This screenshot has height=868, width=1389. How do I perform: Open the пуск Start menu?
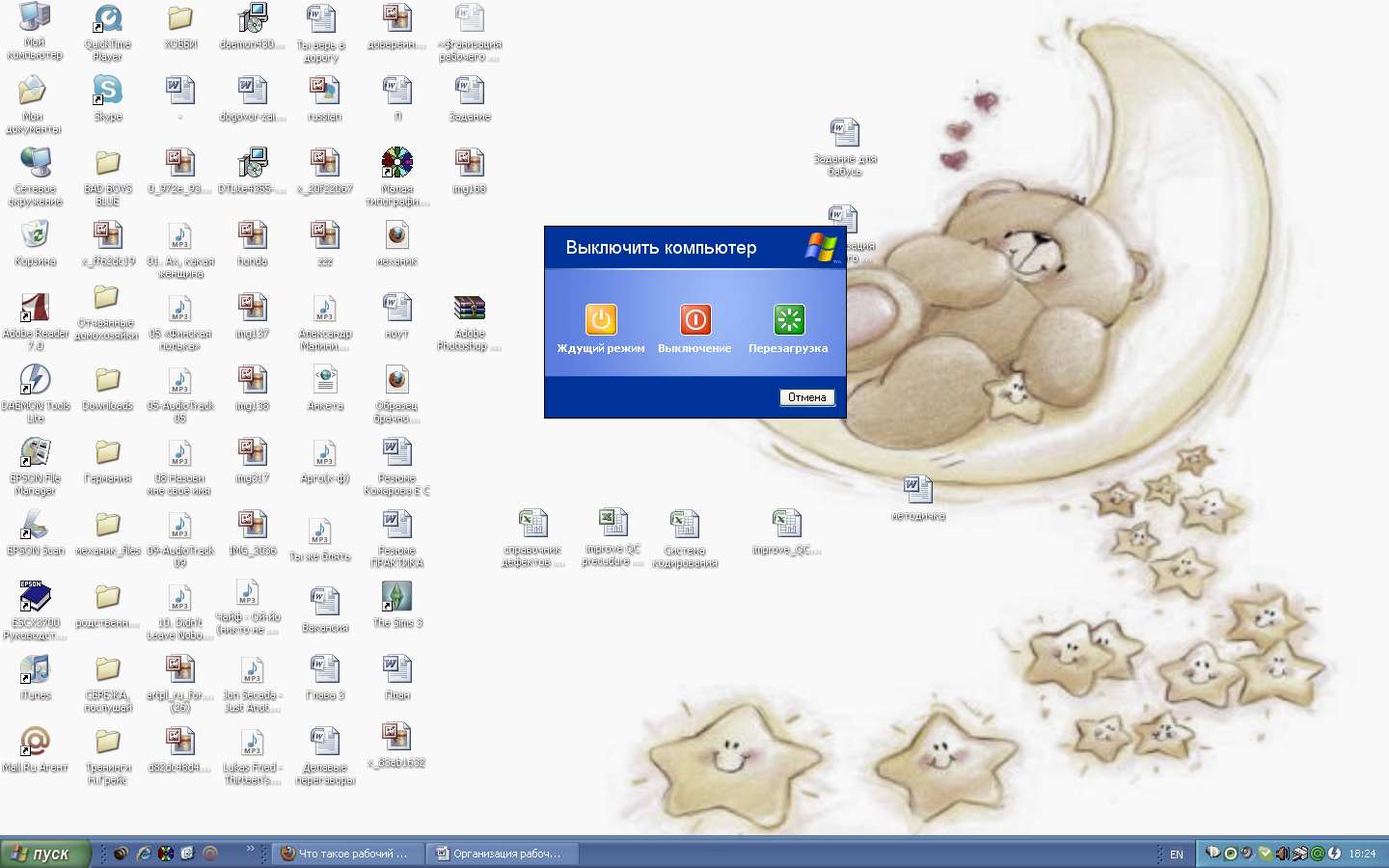45,854
